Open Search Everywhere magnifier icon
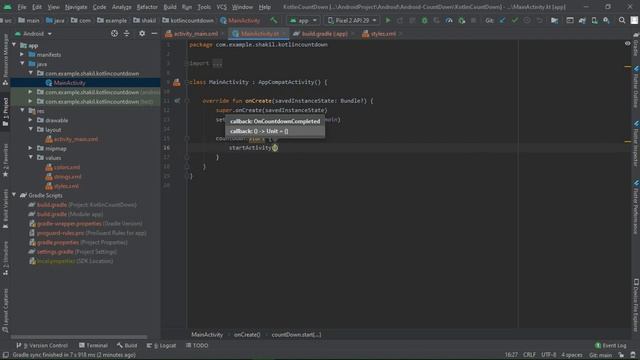The width and height of the screenshot is (640, 360). pyautogui.click(x=622, y=20)
